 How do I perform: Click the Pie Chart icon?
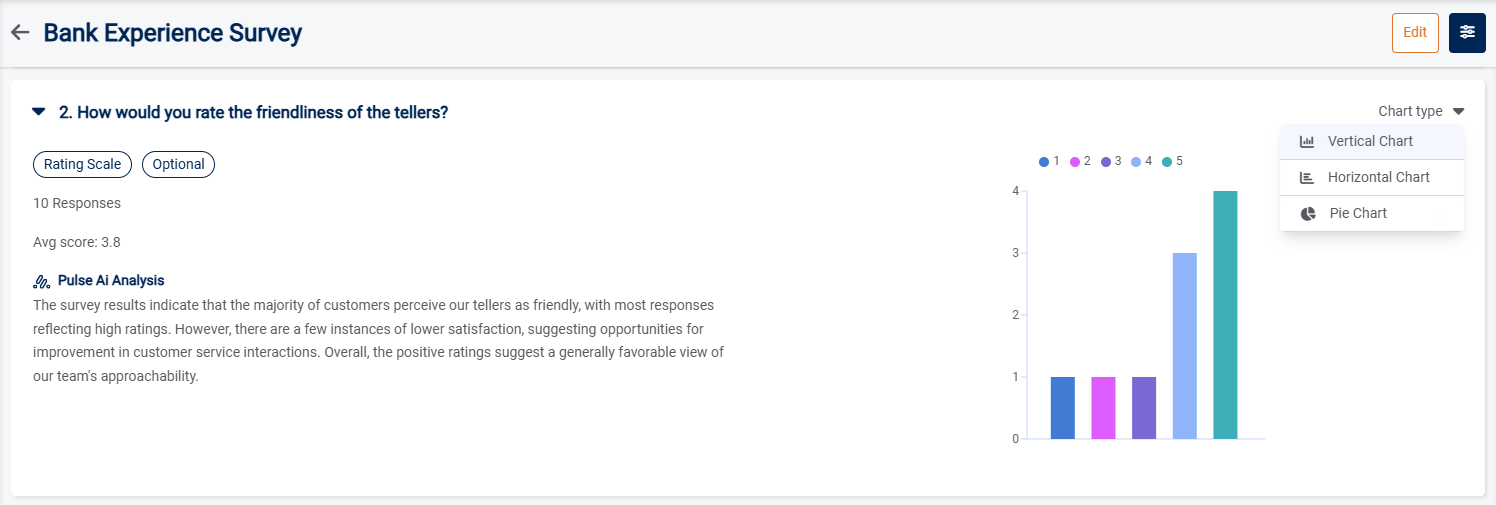point(1308,214)
